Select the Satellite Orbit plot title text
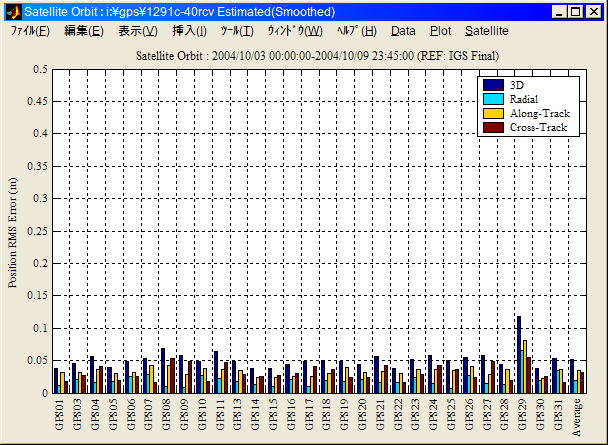 [317, 55]
